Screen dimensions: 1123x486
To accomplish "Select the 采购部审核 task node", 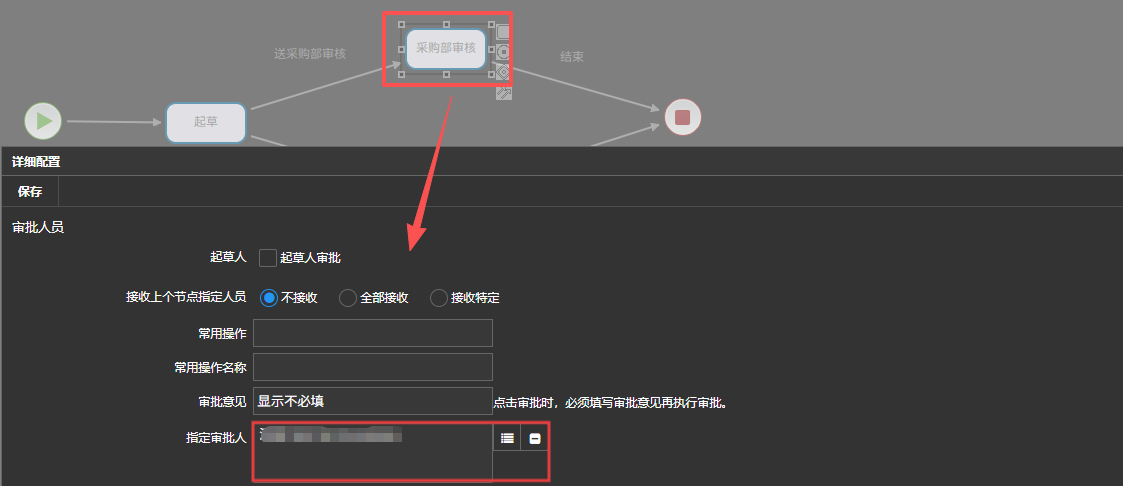I will pos(445,48).
